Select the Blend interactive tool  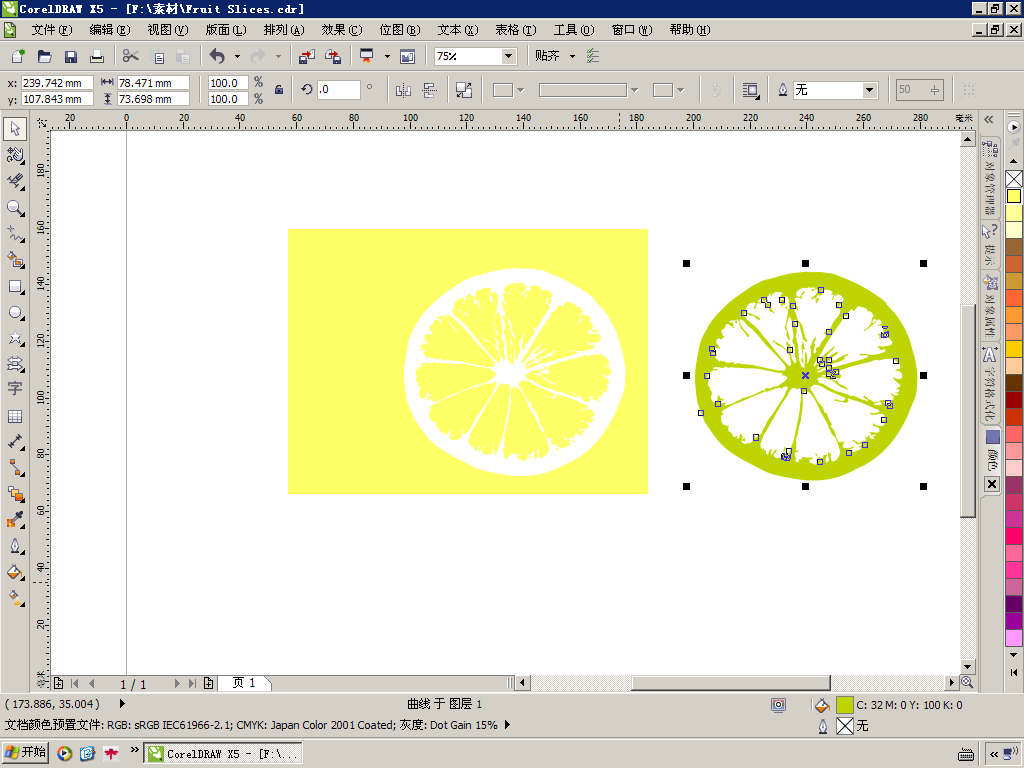14,494
